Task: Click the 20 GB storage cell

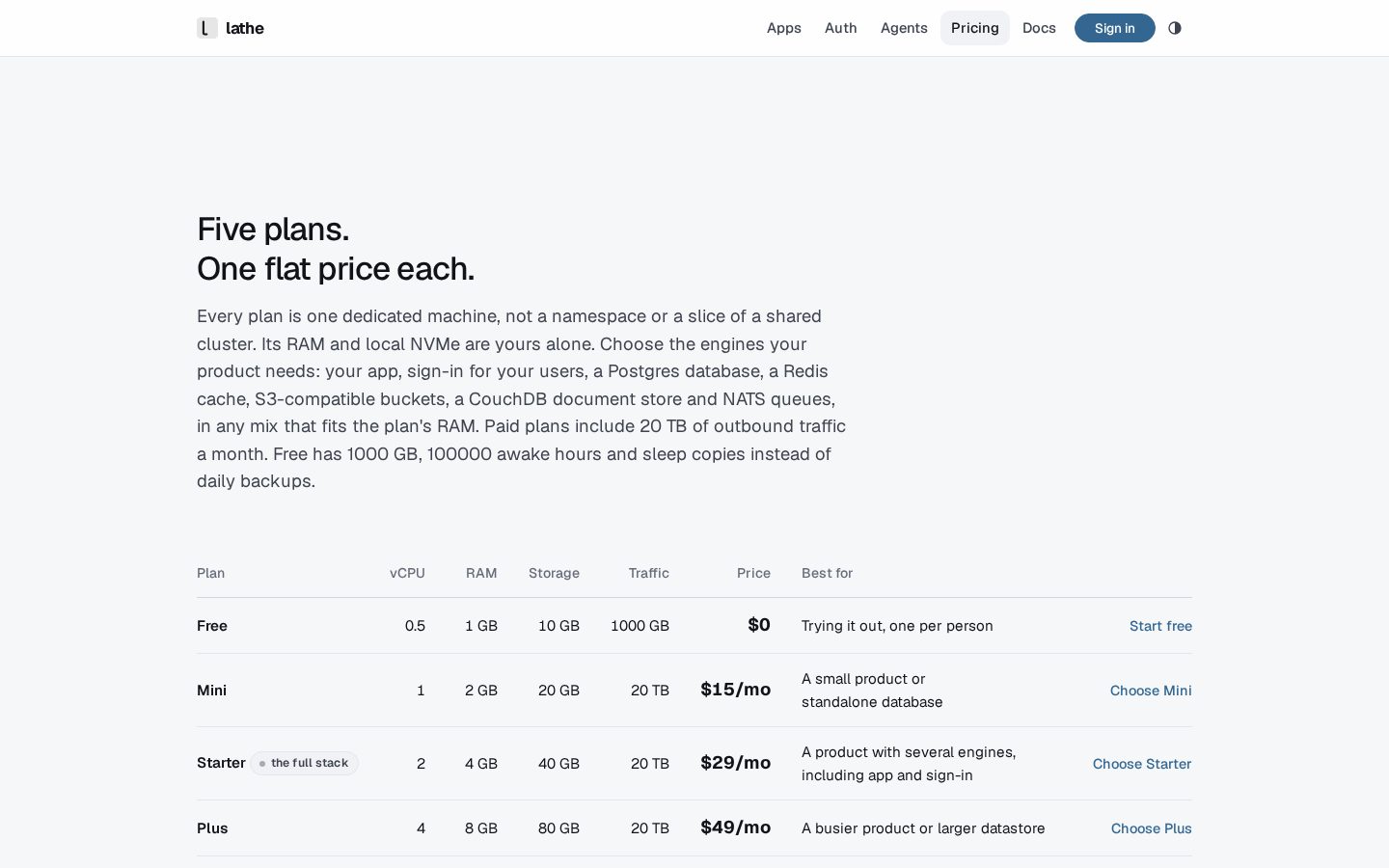Action: click(x=558, y=691)
